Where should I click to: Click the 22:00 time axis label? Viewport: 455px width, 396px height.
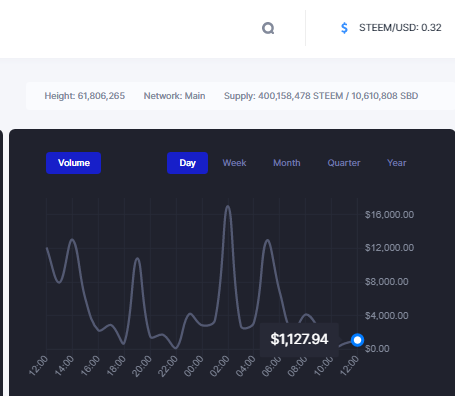(168, 366)
